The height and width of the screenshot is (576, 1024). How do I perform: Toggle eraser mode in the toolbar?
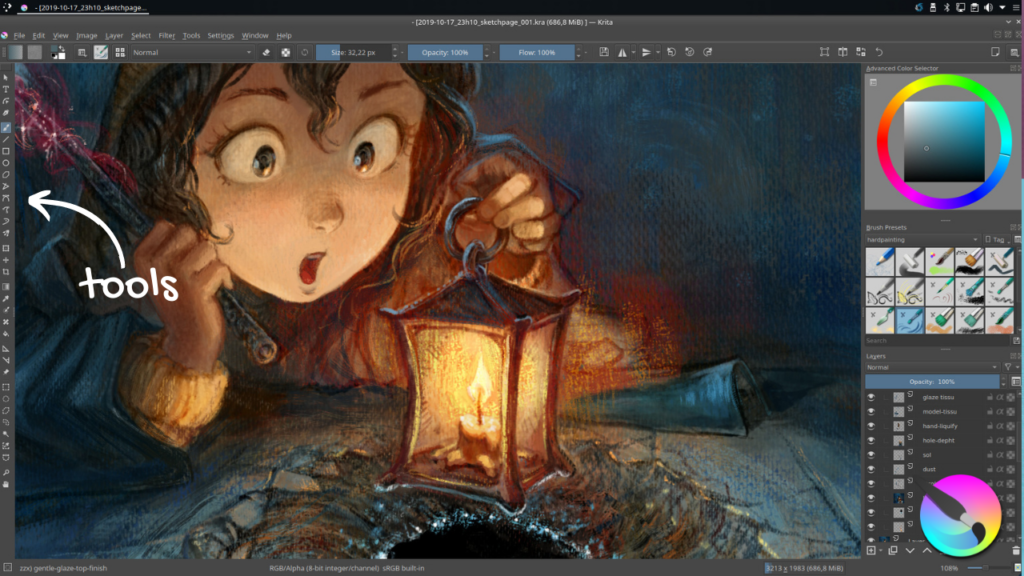pyautogui.click(x=266, y=52)
